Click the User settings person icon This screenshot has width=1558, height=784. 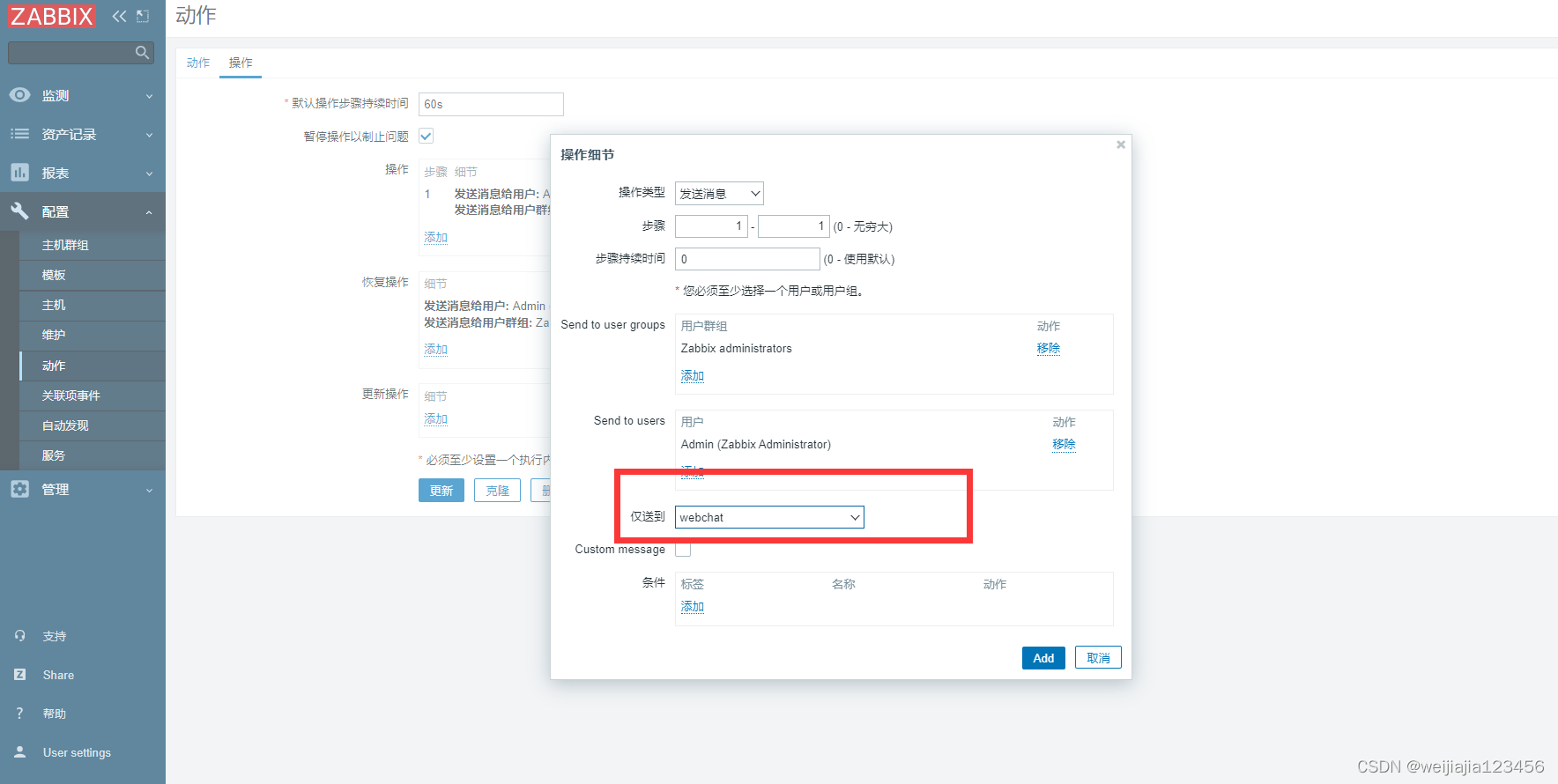pyautogui.click(x=19, y=752)
